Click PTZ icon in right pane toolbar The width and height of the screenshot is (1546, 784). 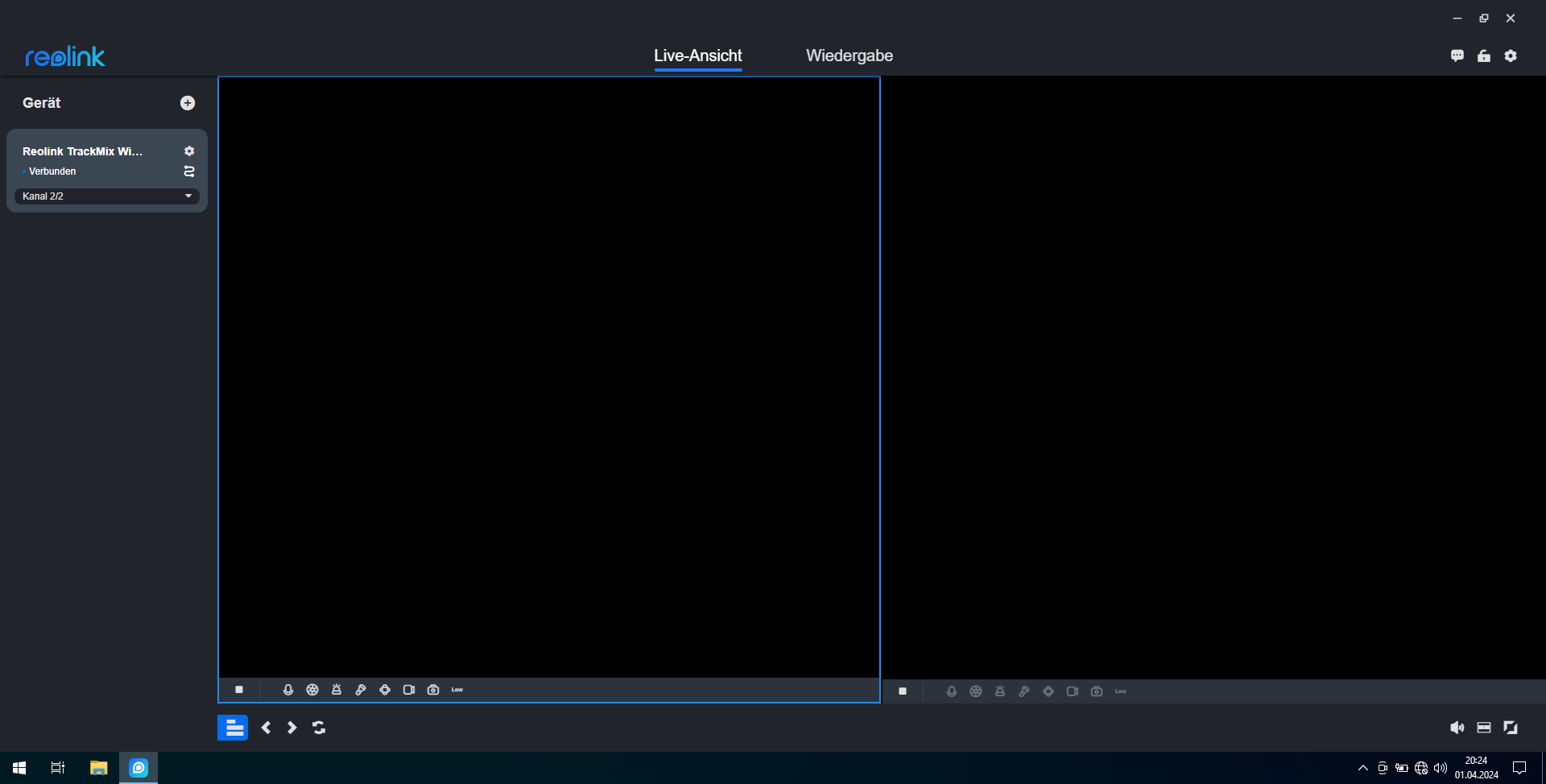point(1048,691)
